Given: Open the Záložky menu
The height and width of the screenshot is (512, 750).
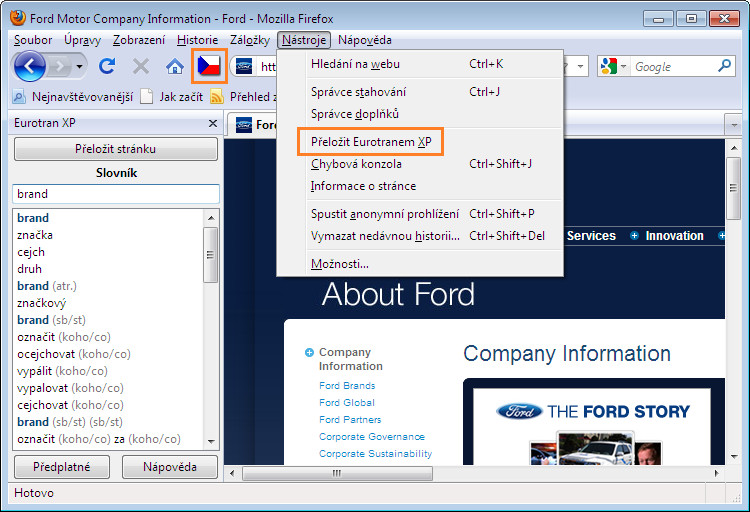Looking at the screenshot, I should pyautogui.click(x=250, y=40).
